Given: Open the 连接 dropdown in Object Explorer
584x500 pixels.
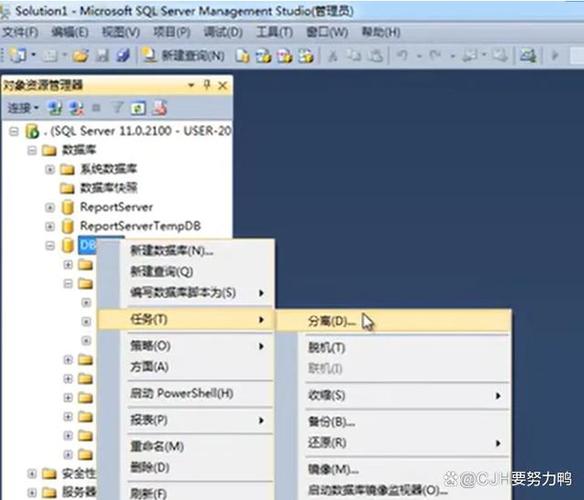Looking at the screenshot, I should (x=23, y=108).
